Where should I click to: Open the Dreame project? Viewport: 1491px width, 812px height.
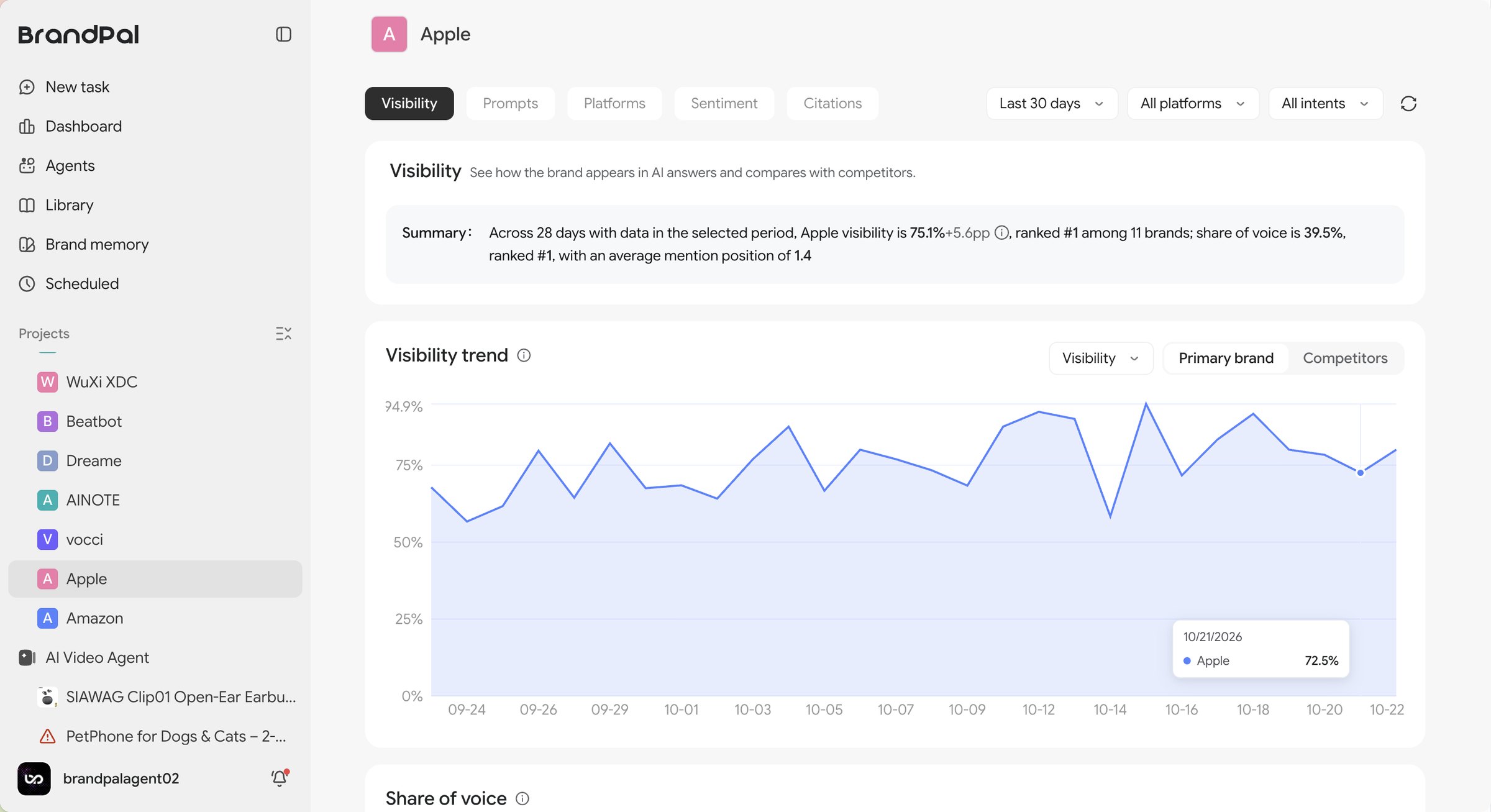pyautogui.click(x=155, y=460)
